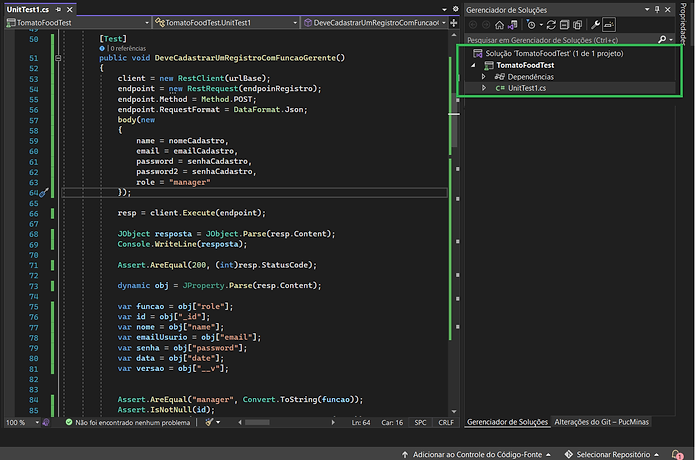Click the sync with active document icon
Image resolution: width=695 pixels, height=460 pixels.
tap(551, 25)
